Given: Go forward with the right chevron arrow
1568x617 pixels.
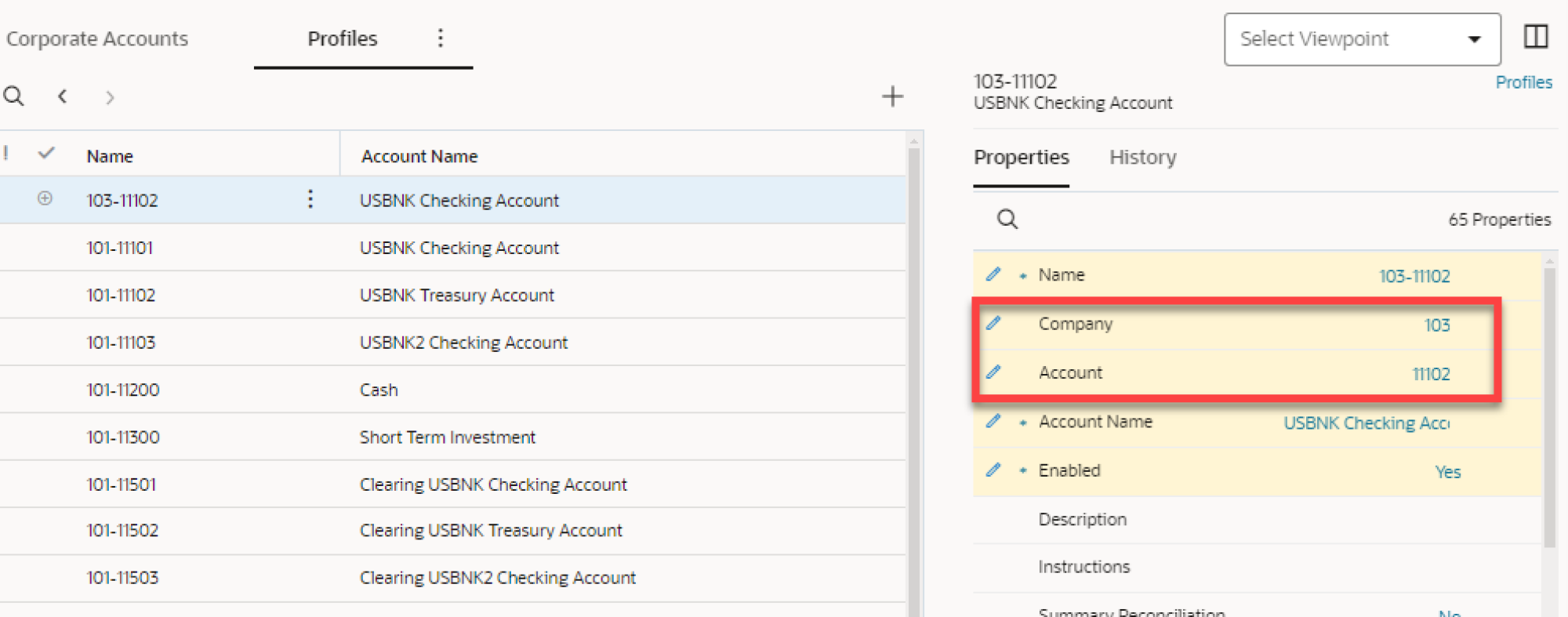Looking at the screenshot, I should pyautogui.click(x=110, y=97).
